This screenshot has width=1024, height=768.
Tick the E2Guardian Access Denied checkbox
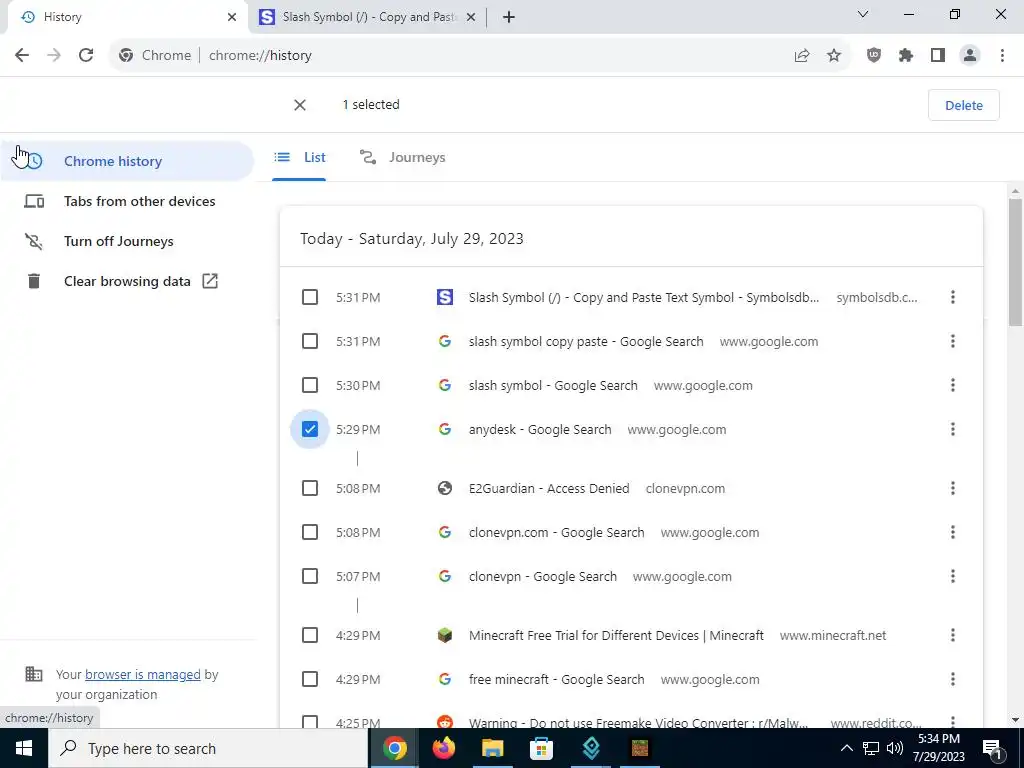click(310, 488)
